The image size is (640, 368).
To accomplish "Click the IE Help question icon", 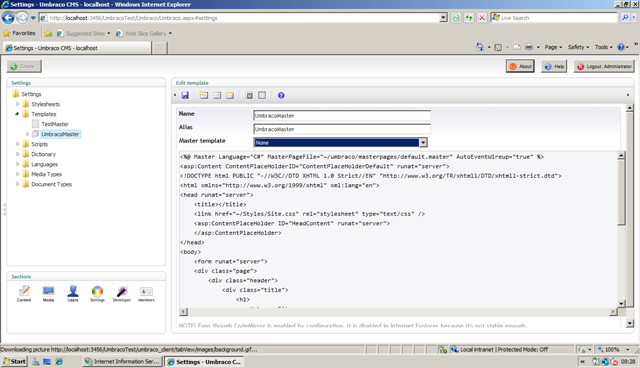I will coord(621,47).
